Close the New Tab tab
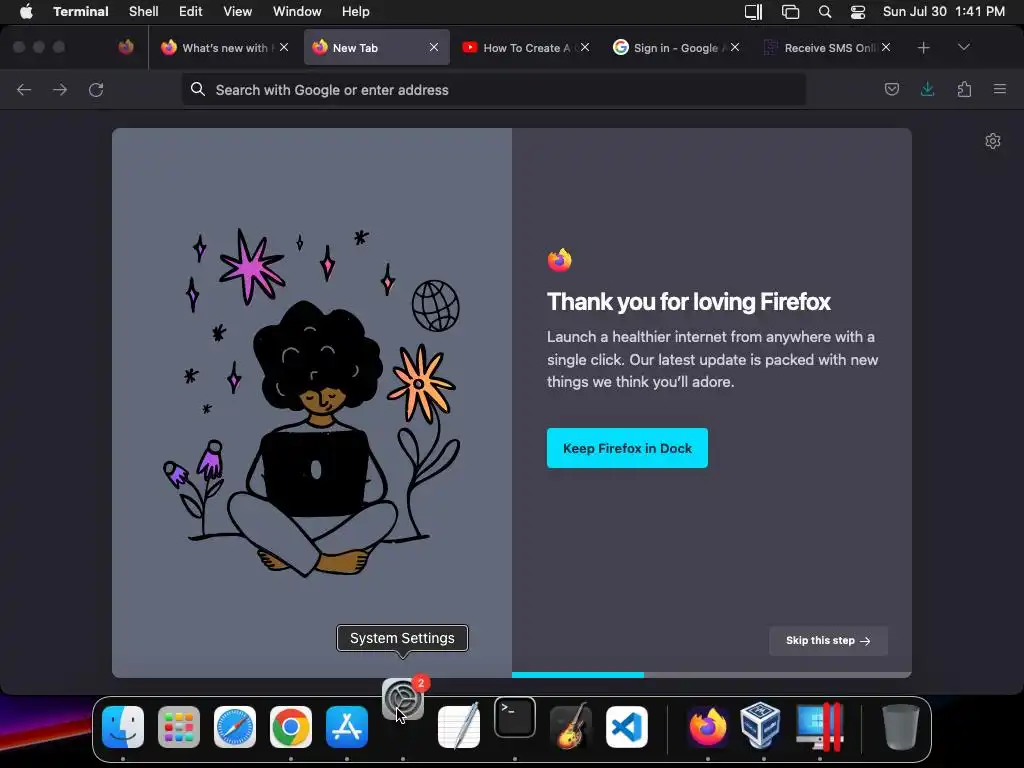The image size is (1024, 768). point(434,48)
